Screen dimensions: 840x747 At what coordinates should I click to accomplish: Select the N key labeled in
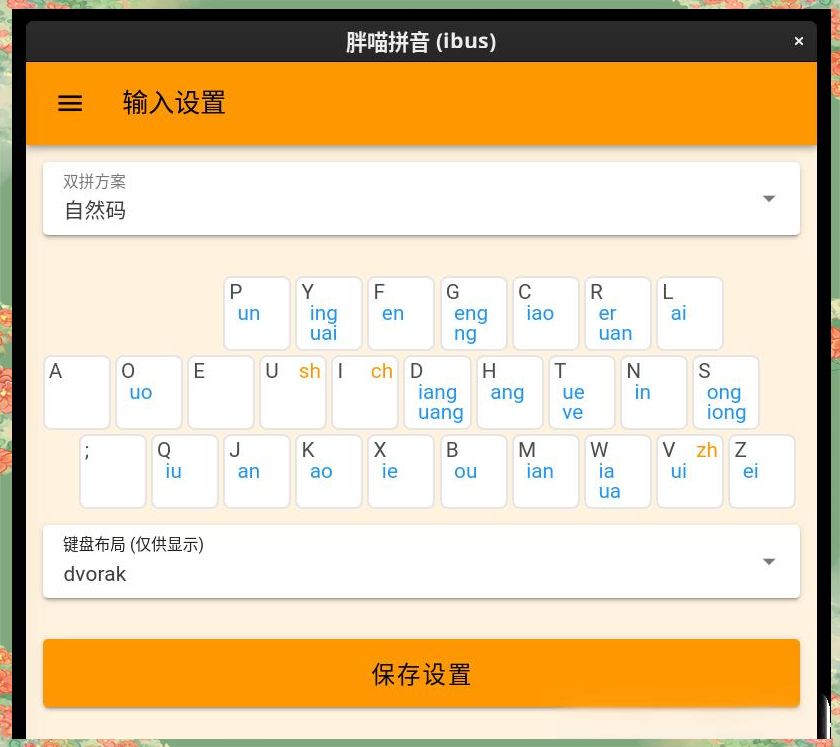(x=654, y=392)
